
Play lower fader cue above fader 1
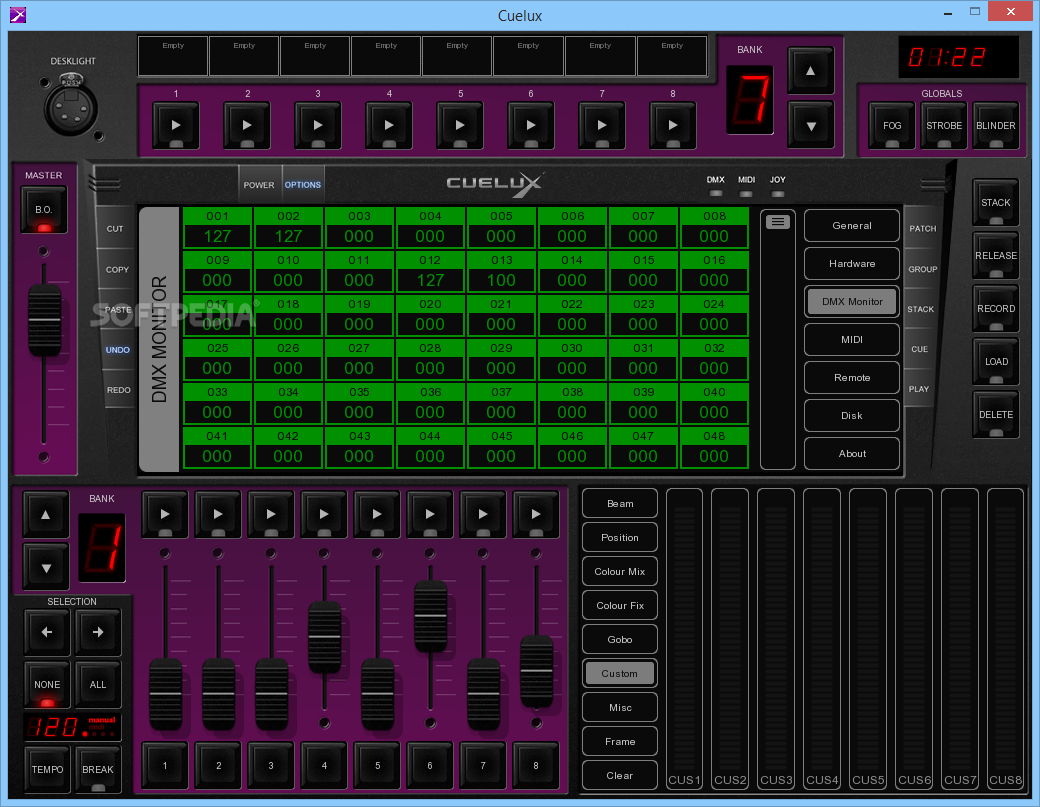(165, 514)
